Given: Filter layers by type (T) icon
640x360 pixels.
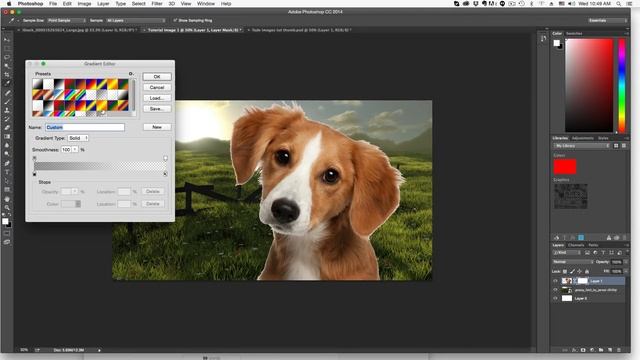Looking at the screenshot, I should click(x=603, y=253).
